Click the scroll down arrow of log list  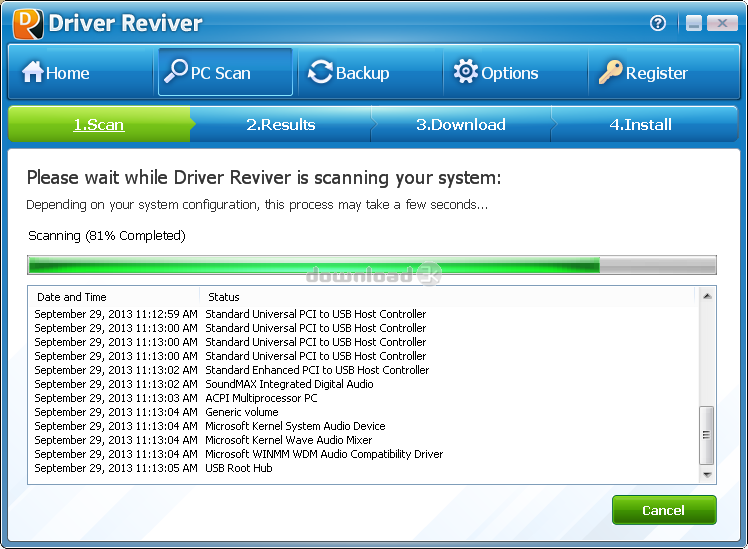pos(707,475)
